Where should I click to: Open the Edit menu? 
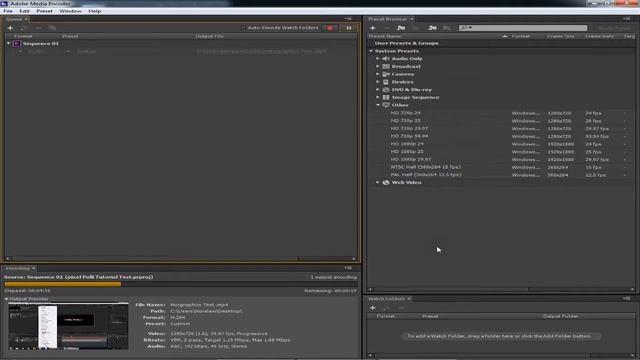24,11
